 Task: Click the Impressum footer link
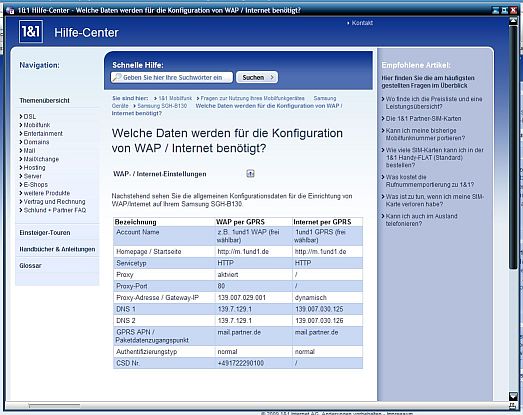[400, 413]
